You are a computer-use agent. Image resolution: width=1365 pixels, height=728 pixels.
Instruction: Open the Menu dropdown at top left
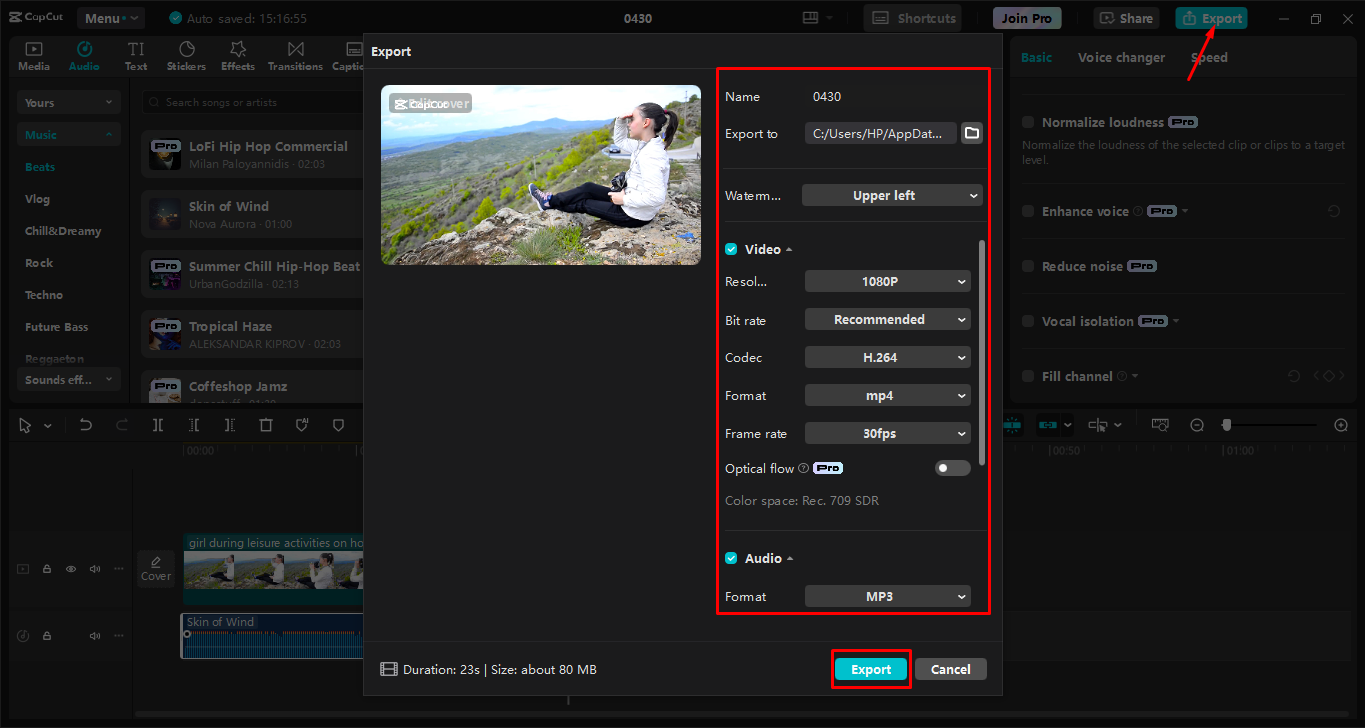click(x=110, y=17)
